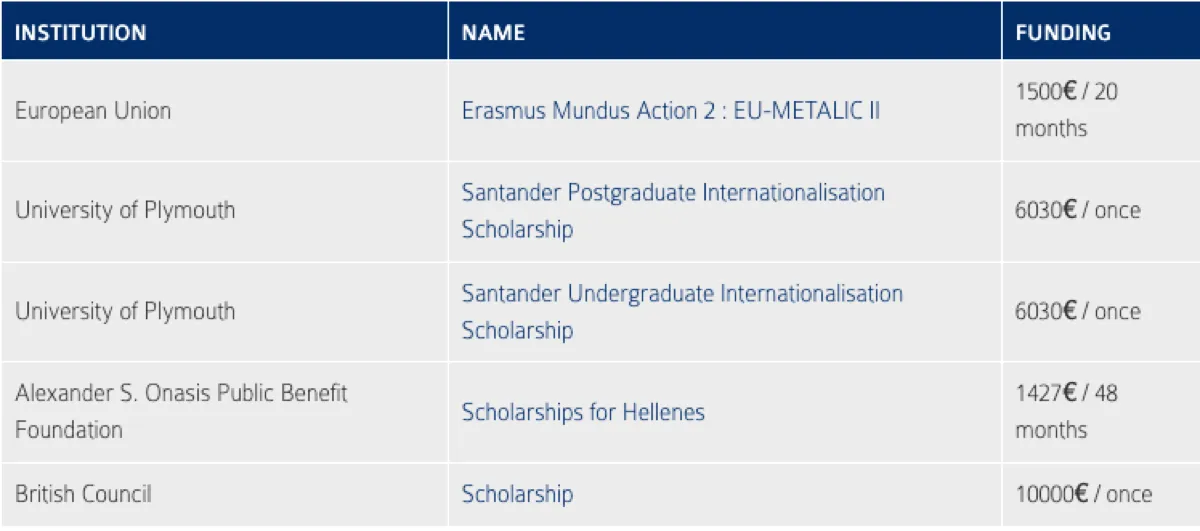
Task: Open Erasmus Mundus Action 2 : EU-METALIC II link
Action: coord(670,110)
